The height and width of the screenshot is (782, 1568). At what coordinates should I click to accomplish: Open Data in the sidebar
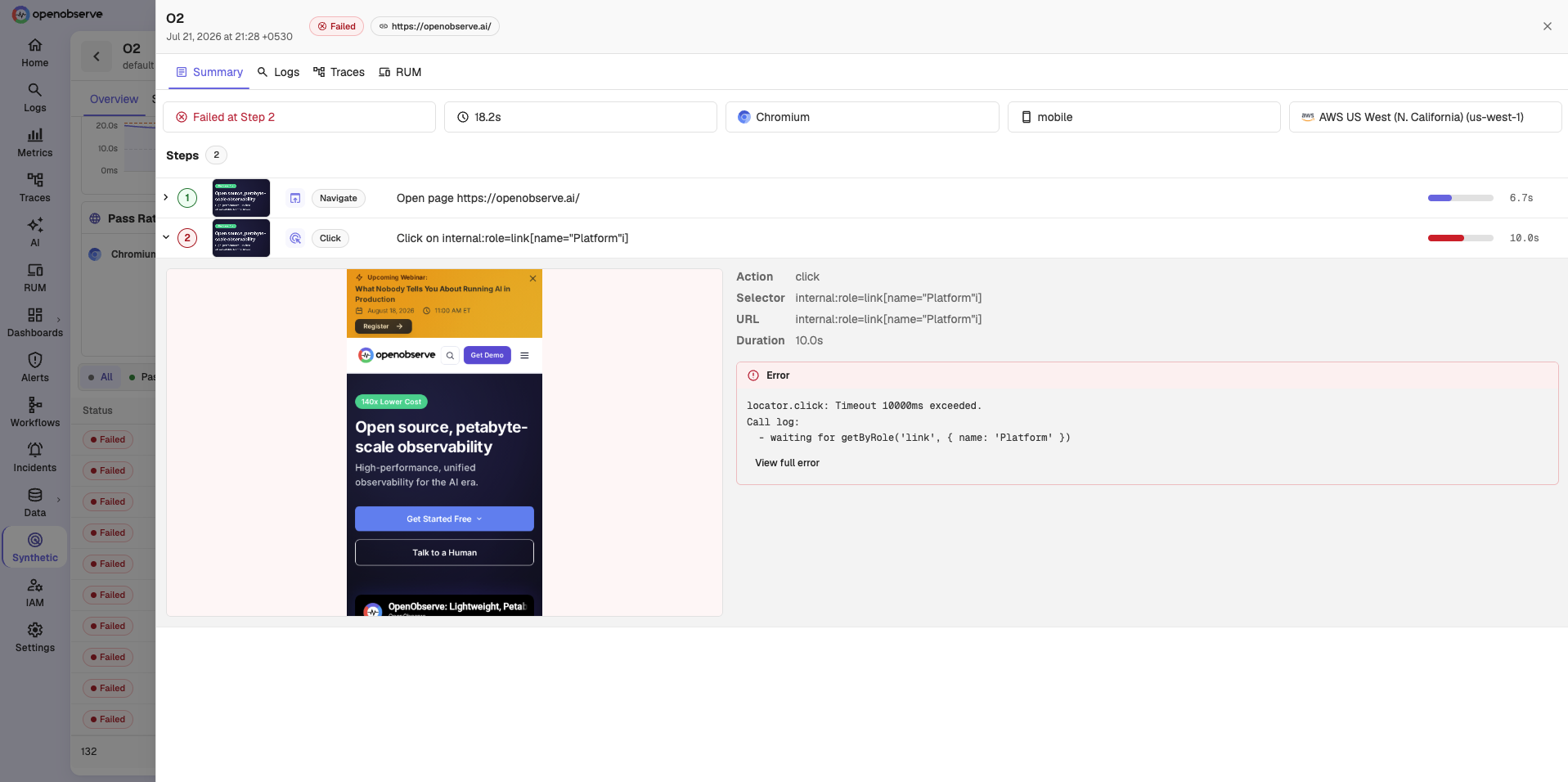pyautogui.click(x=34, y=503)
